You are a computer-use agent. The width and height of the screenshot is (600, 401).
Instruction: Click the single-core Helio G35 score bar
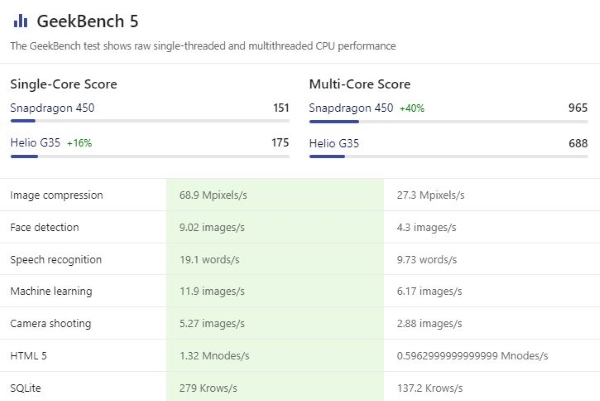point(150,156)
